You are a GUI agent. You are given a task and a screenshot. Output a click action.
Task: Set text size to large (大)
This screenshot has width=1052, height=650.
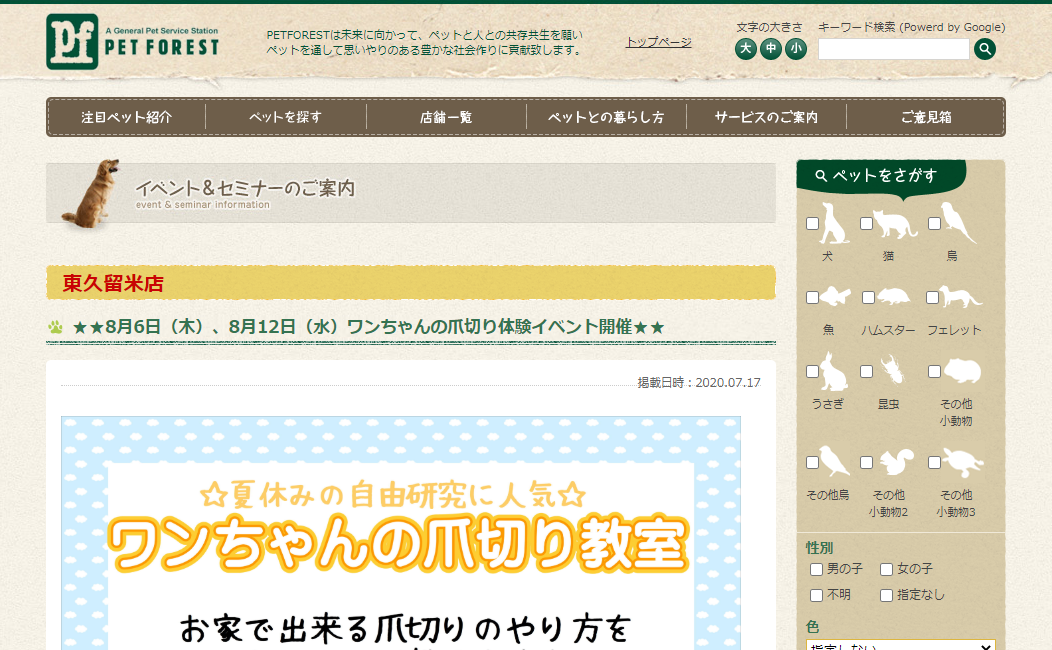[745, 48]
